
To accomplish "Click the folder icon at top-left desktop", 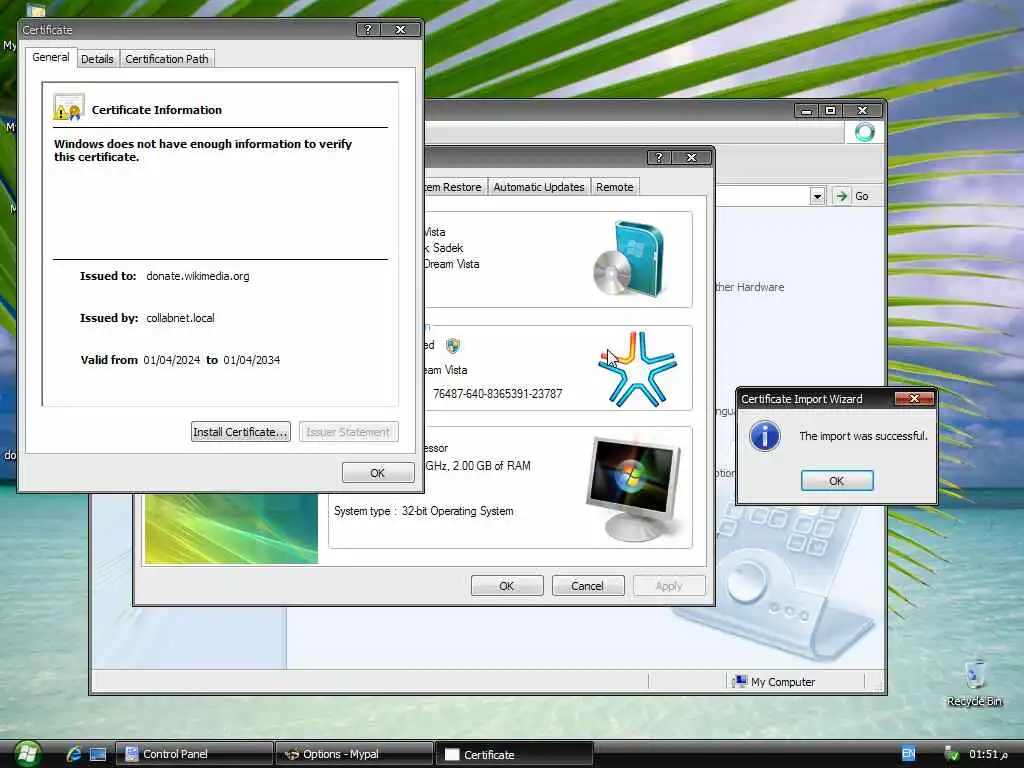I will [x=35, y=9].
